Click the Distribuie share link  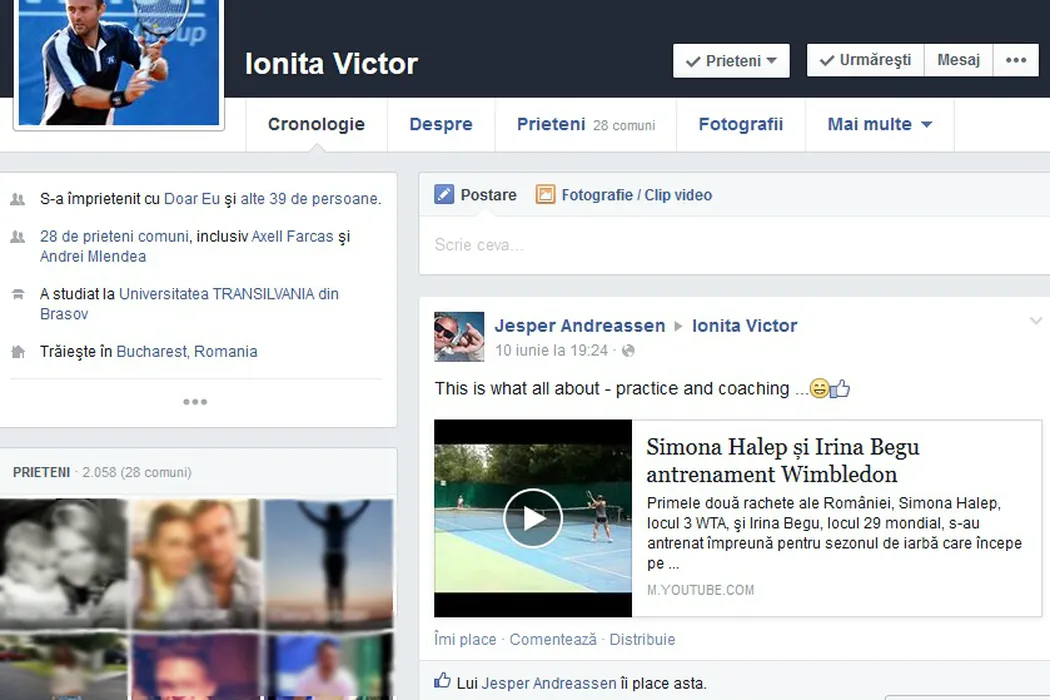(x=642, y=639)
